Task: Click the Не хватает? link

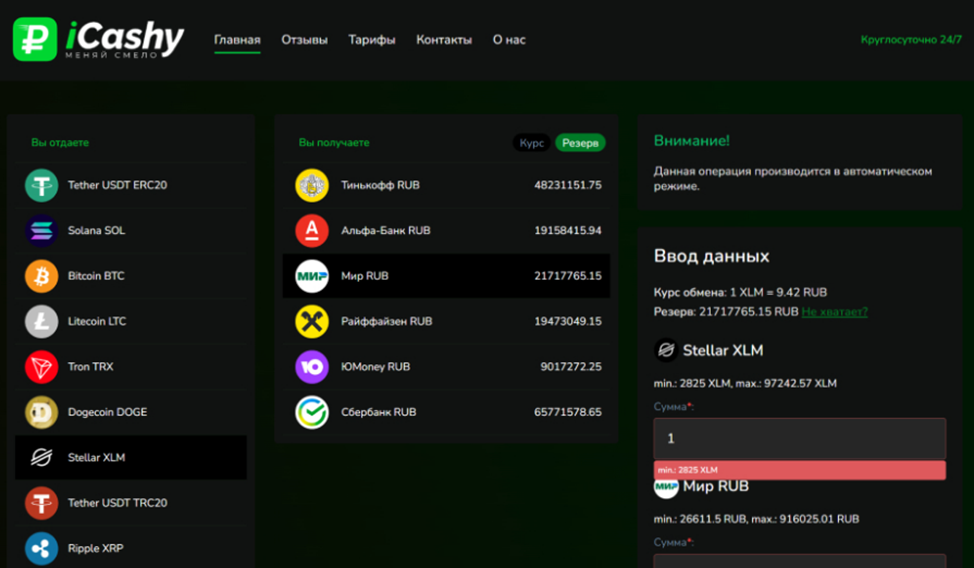Action: tap(834, 312)
